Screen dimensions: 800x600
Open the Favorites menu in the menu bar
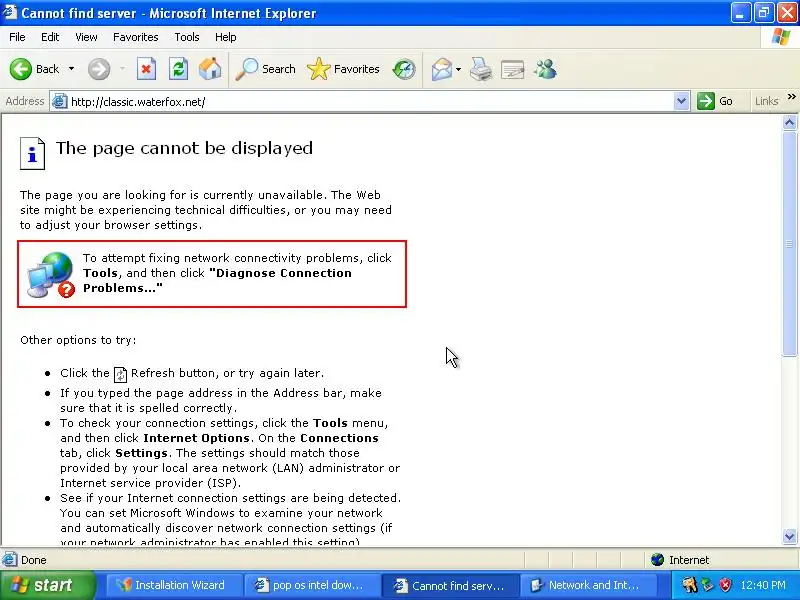[x=136, y=37]
